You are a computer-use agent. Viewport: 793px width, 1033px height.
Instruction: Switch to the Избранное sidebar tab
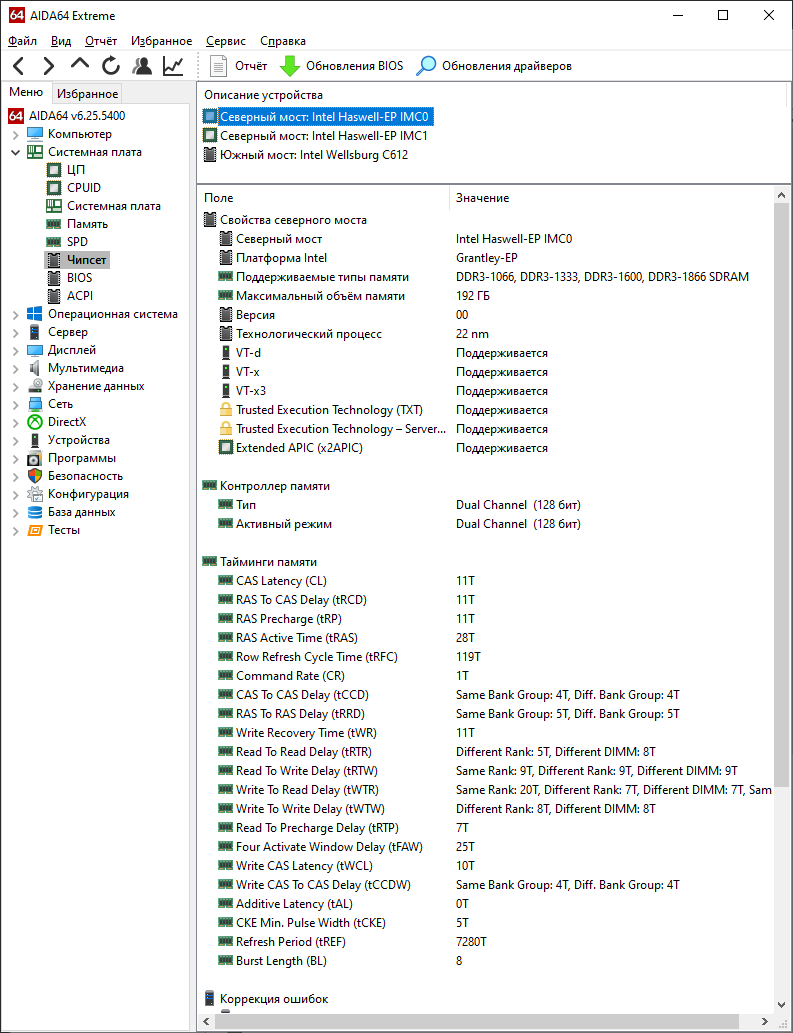(x=87, y=94)
